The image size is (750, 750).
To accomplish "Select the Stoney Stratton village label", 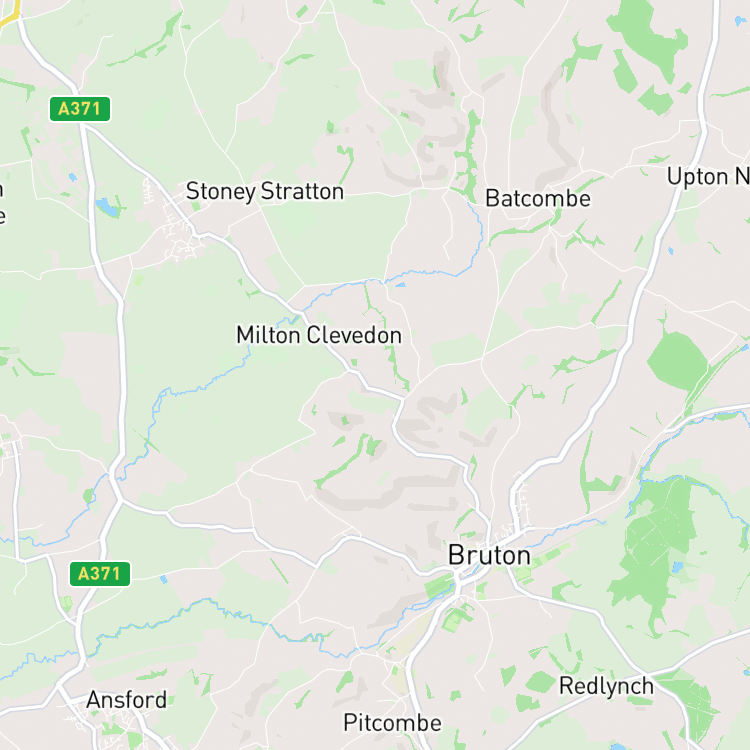I will click(x=265, y=192).
